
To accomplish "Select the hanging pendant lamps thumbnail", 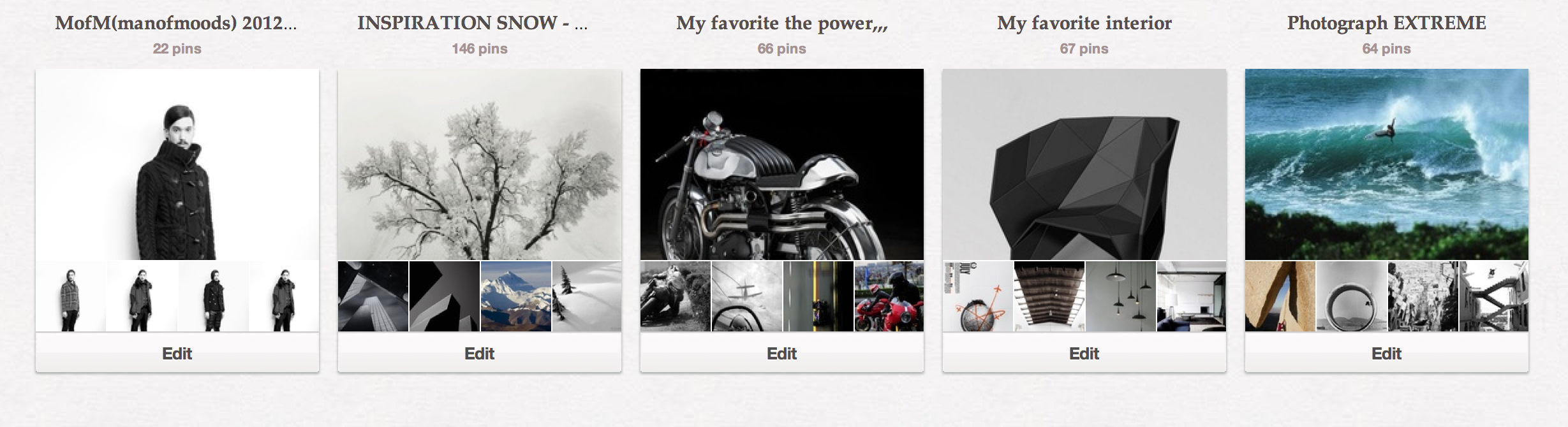I will [1121, 296].
